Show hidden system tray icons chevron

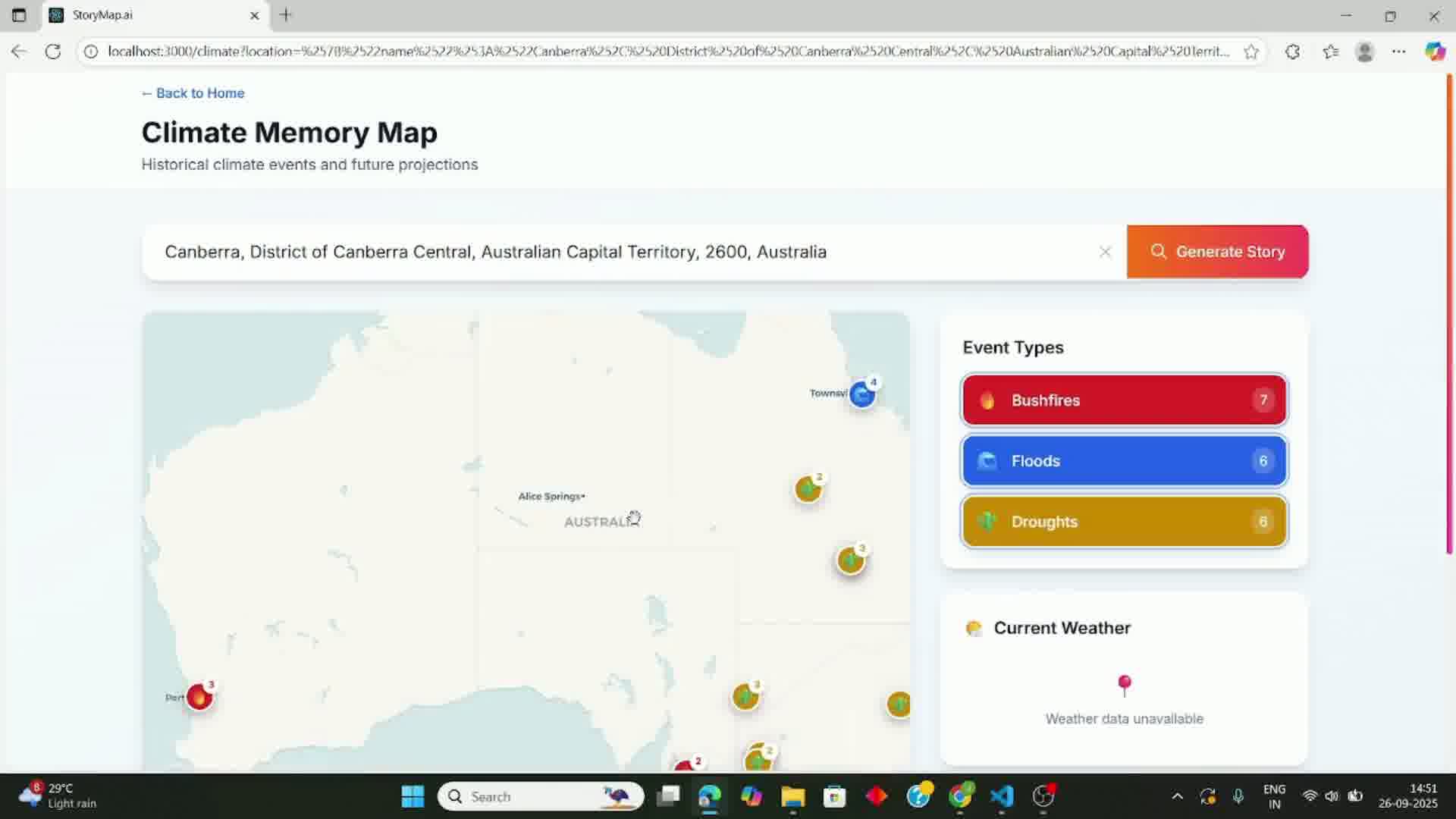(x=1177, y=796)
